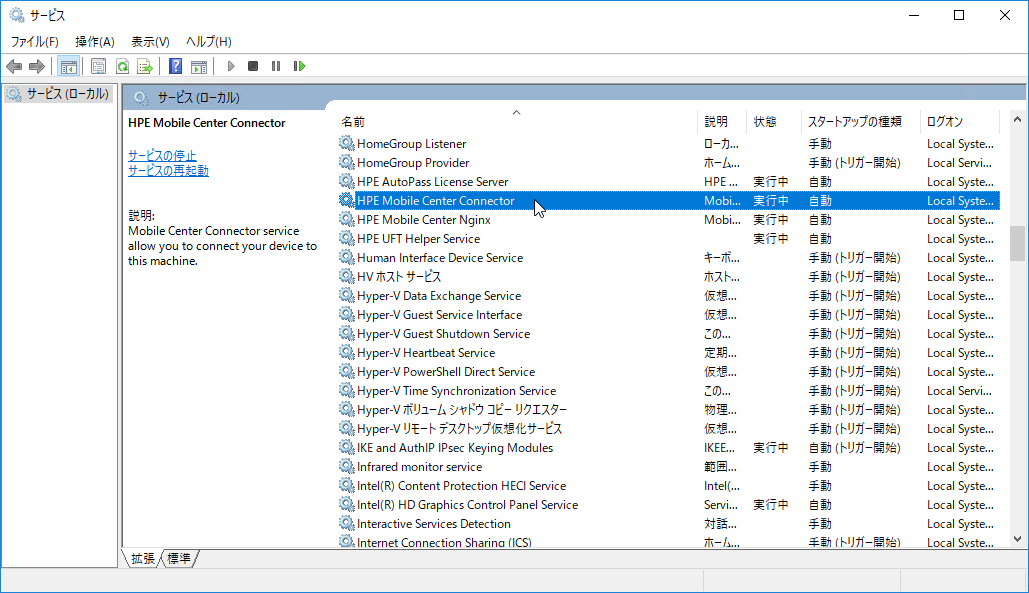Click the HPE Mobile Center Connector heading in details pane
1029x593 pixels.
(207, 123)
